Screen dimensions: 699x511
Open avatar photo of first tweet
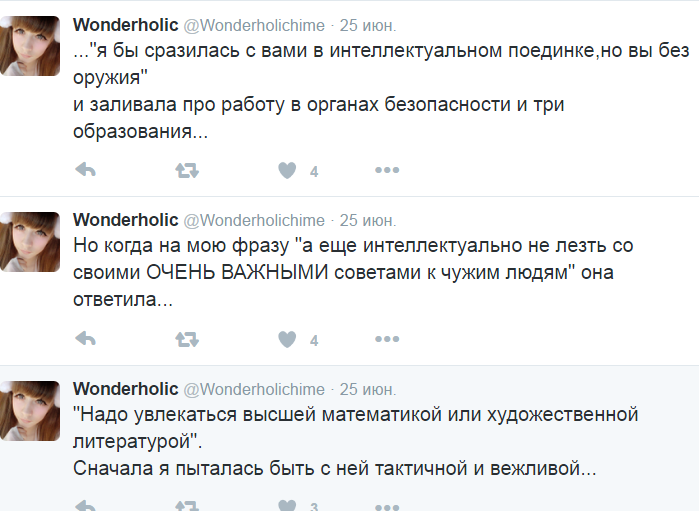click(30, 46)
